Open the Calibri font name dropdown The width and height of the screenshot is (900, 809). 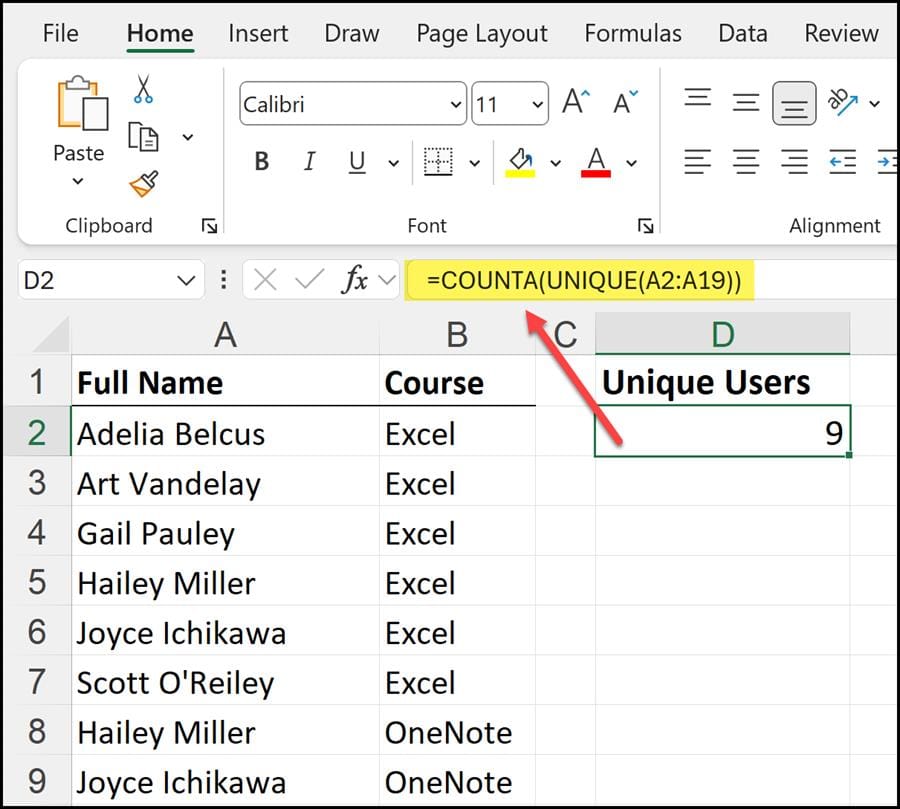pos(455,104)
